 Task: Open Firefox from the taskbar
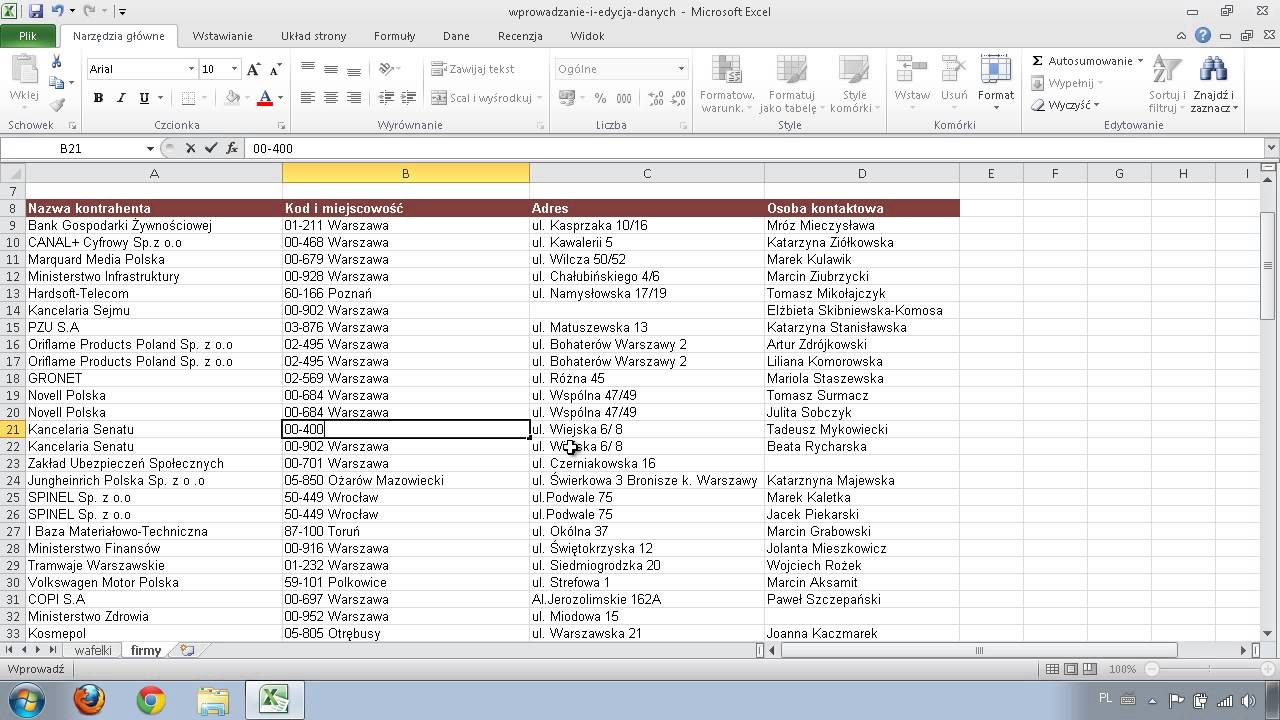(x=89, y=699)
